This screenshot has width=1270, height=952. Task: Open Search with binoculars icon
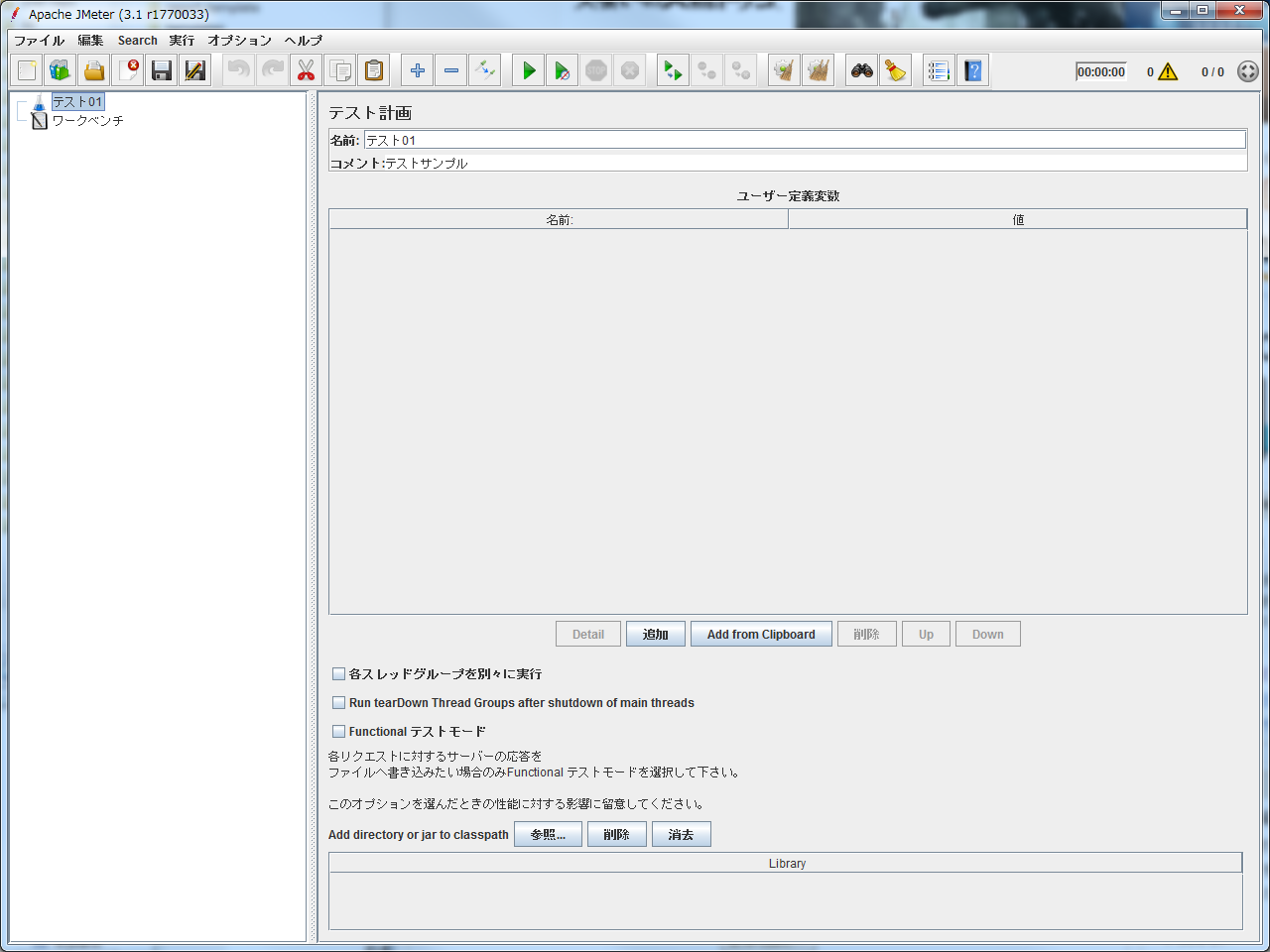(862, 70)
